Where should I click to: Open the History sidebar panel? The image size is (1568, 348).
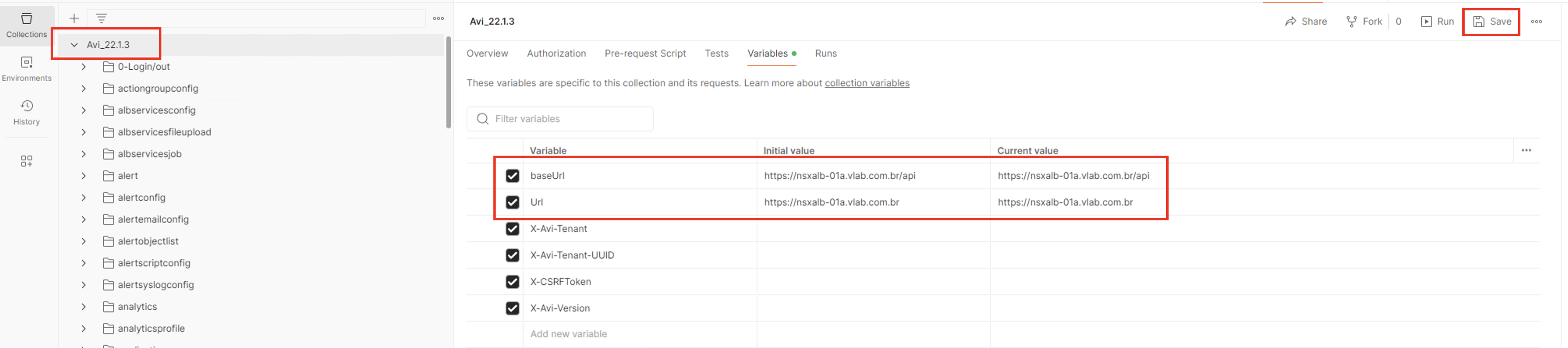26,112
